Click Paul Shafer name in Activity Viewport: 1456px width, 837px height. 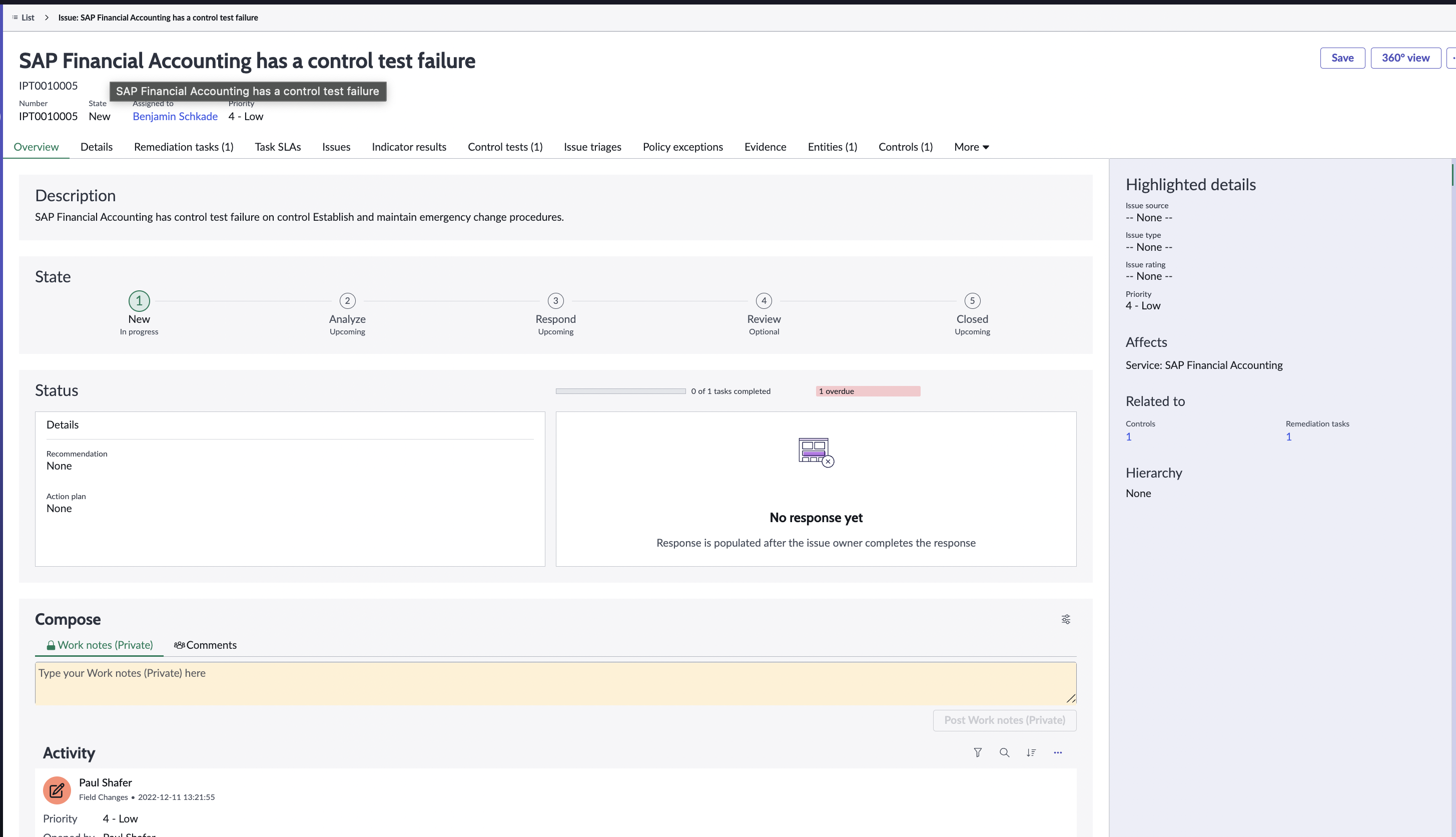point(105,782)
